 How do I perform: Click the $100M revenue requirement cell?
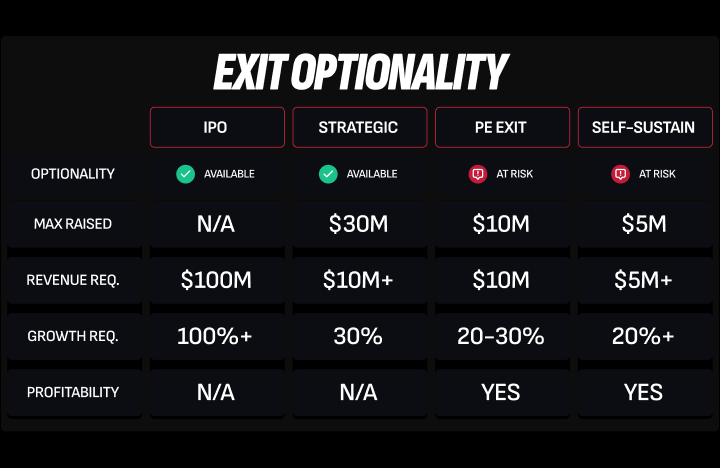217,280
